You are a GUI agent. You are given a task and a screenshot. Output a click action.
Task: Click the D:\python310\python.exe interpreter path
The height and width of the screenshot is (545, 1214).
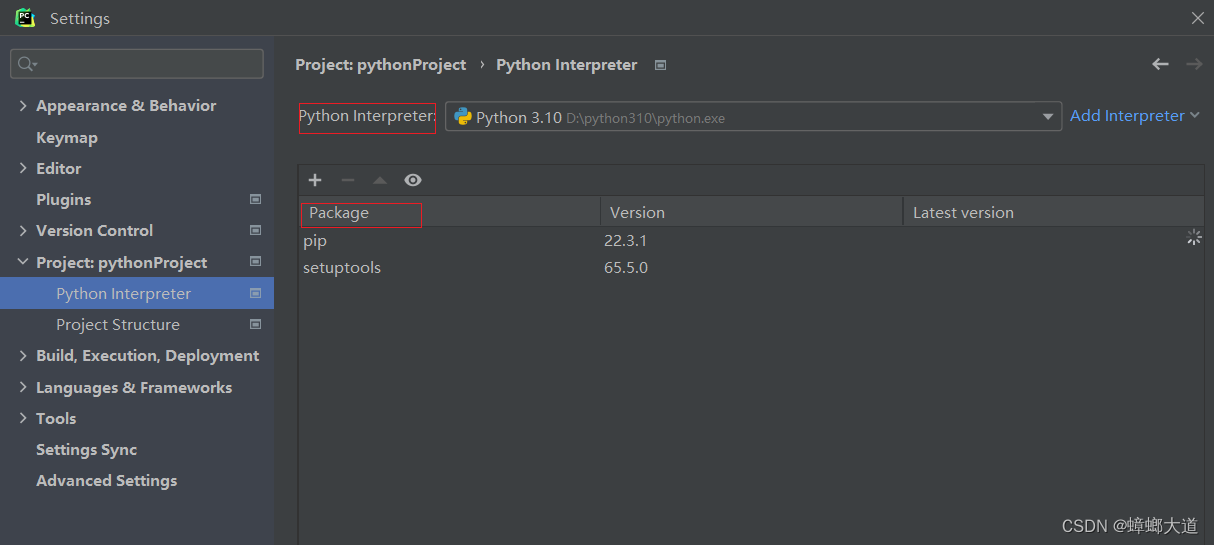point(645,118)
